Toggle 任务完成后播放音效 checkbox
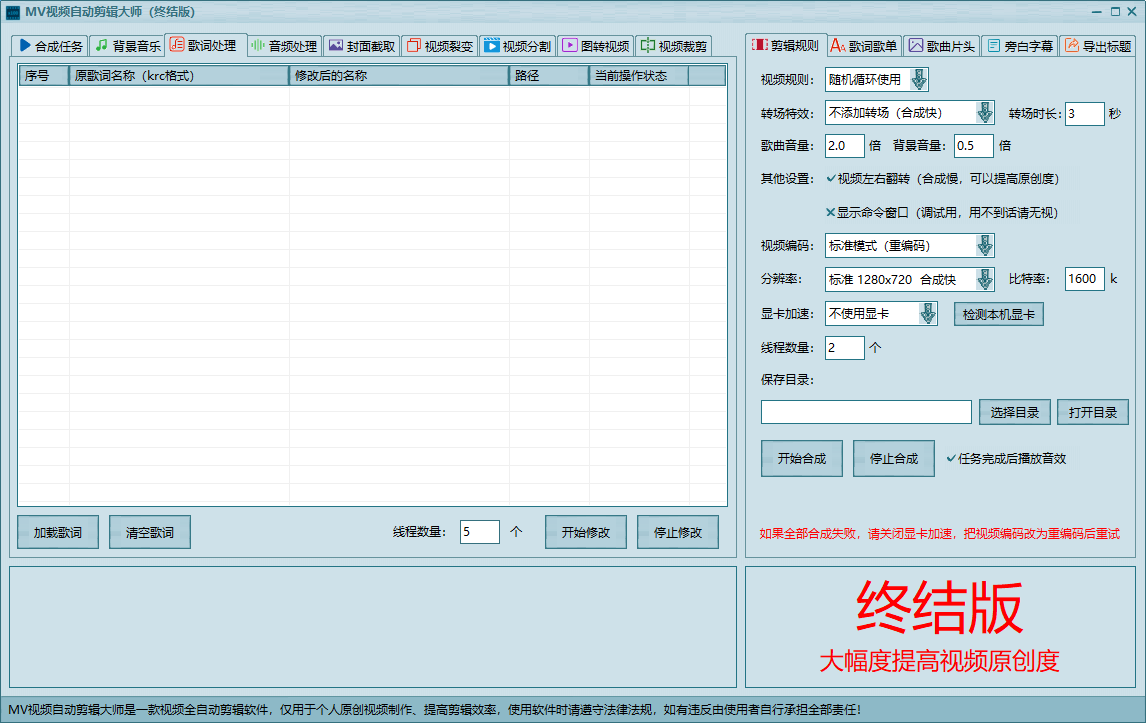Viewport: 1146px width, 723px height. (951, 458)
